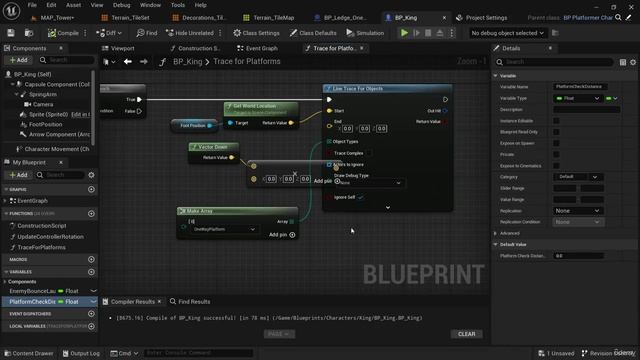This screenshot has height=360, width=640.
Task: Start Simulation mode
Action: tap(365, 33)
